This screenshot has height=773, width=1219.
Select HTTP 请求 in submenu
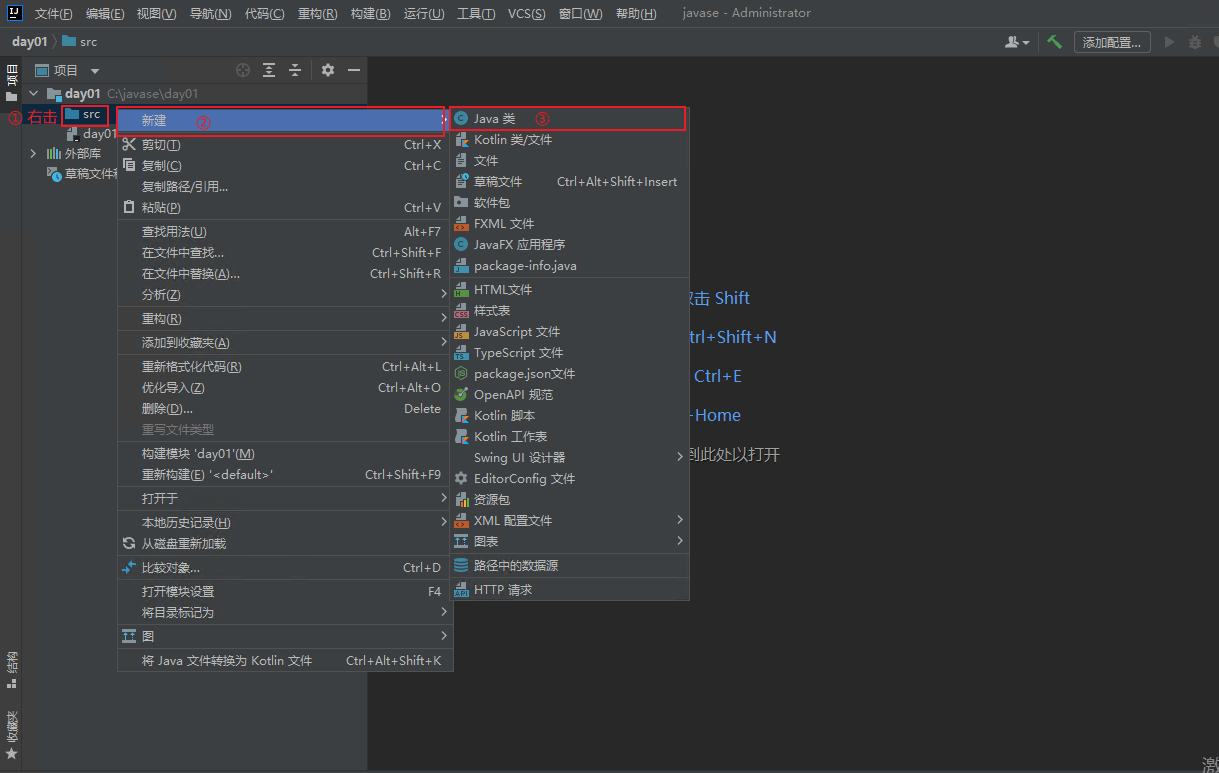568,589
